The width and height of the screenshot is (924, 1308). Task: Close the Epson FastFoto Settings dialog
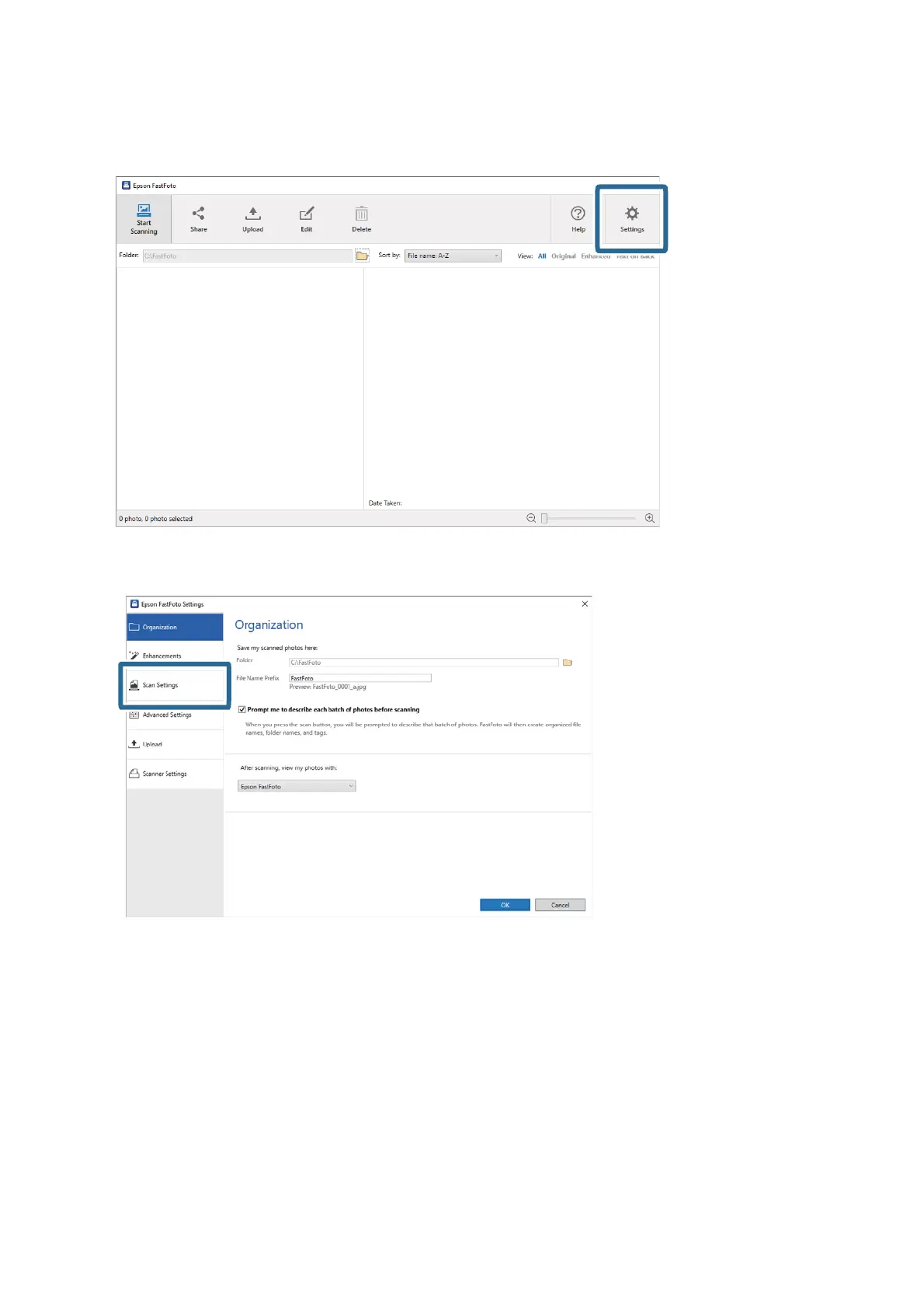coord(585,604)
